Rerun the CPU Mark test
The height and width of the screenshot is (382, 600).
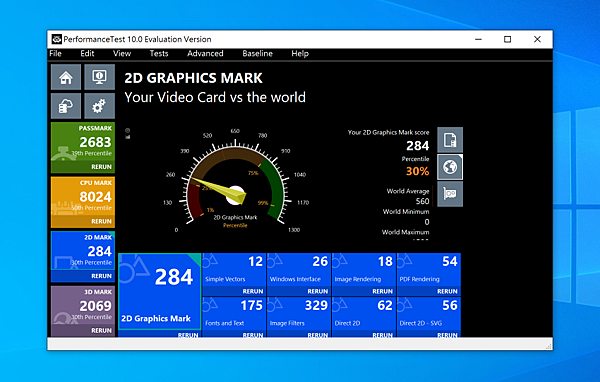click(x=101, y=221)
